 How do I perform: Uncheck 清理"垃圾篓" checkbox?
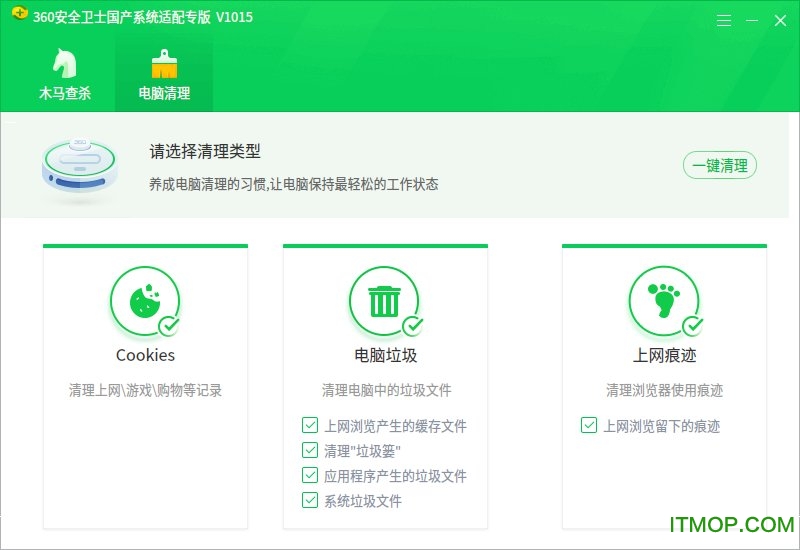(x=310, y=450)
